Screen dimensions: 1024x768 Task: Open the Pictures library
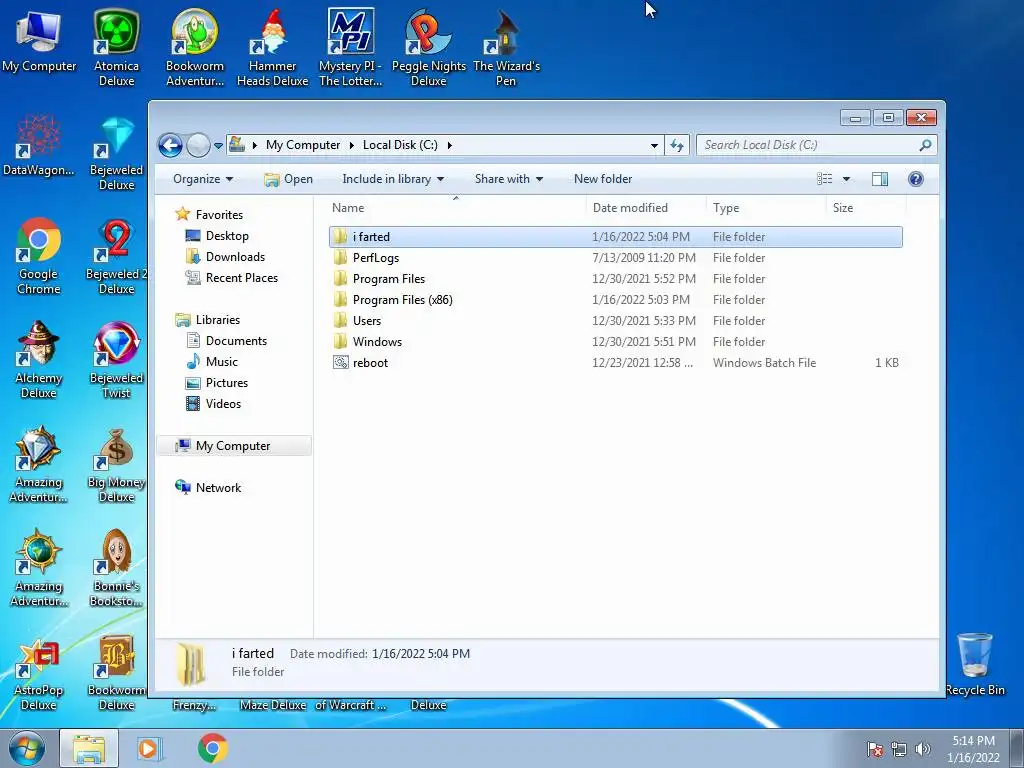227,383
